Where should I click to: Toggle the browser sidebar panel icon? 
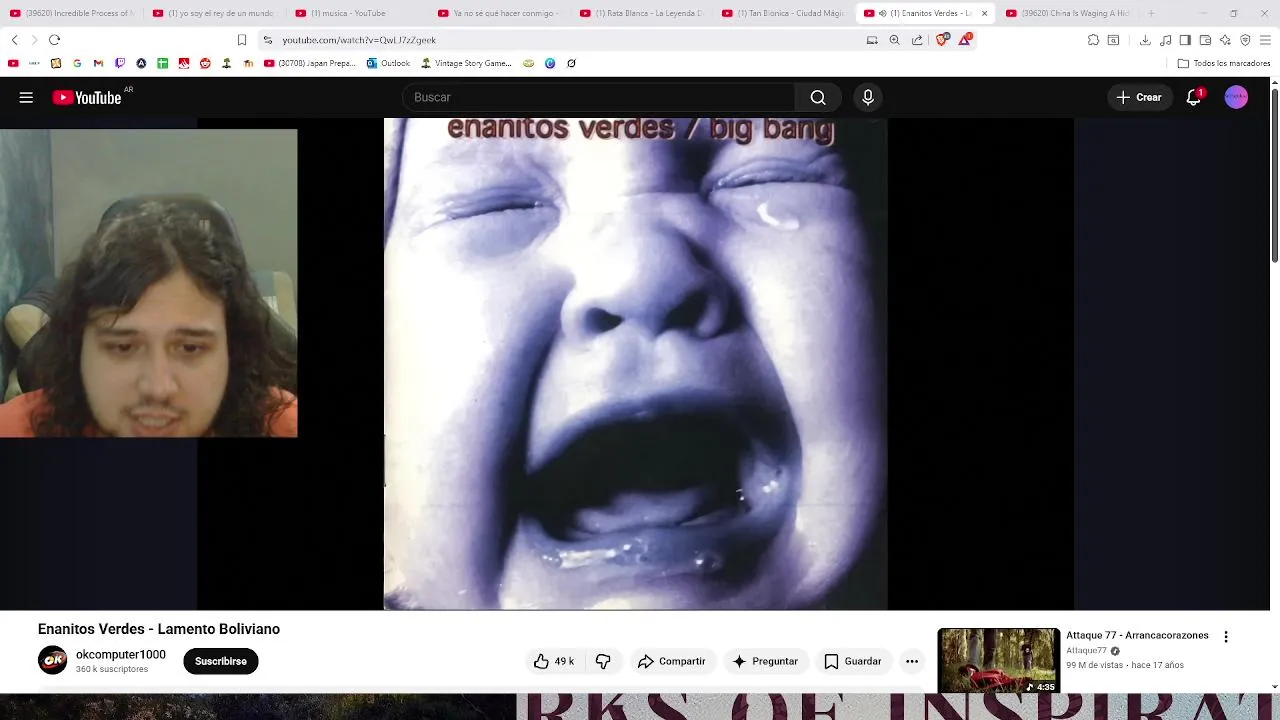tap(1185, 40)
